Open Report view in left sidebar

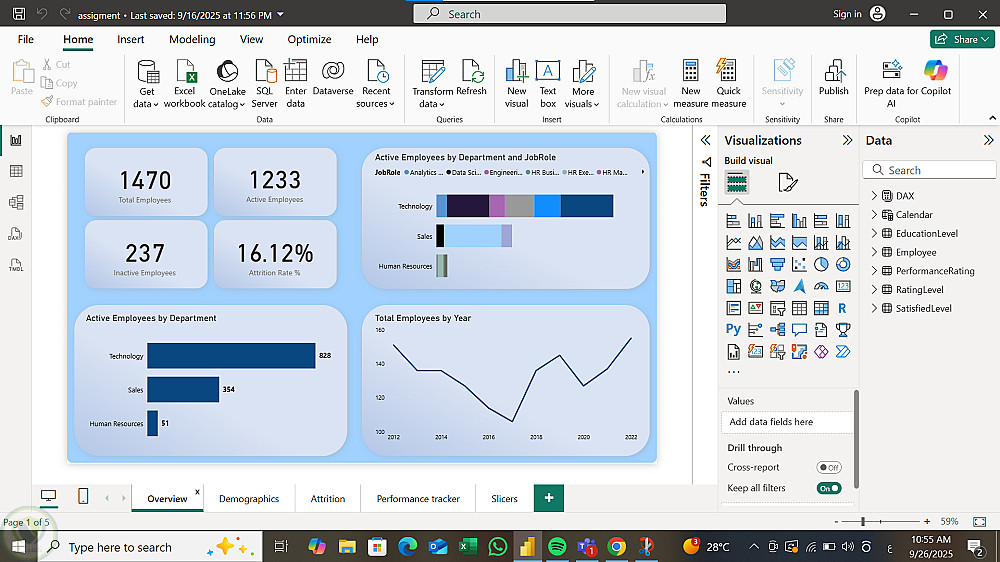(16, 140)
